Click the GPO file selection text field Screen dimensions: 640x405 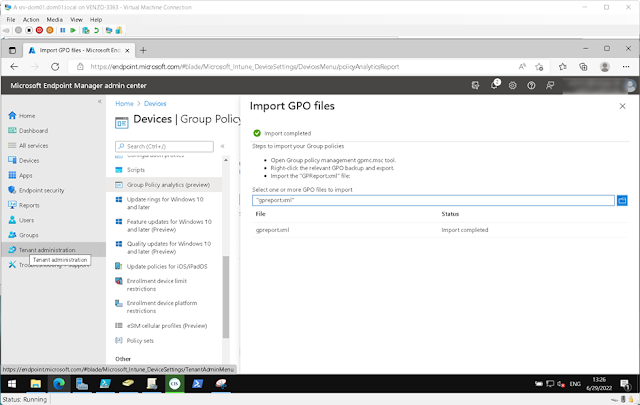[x=433, y=200]
